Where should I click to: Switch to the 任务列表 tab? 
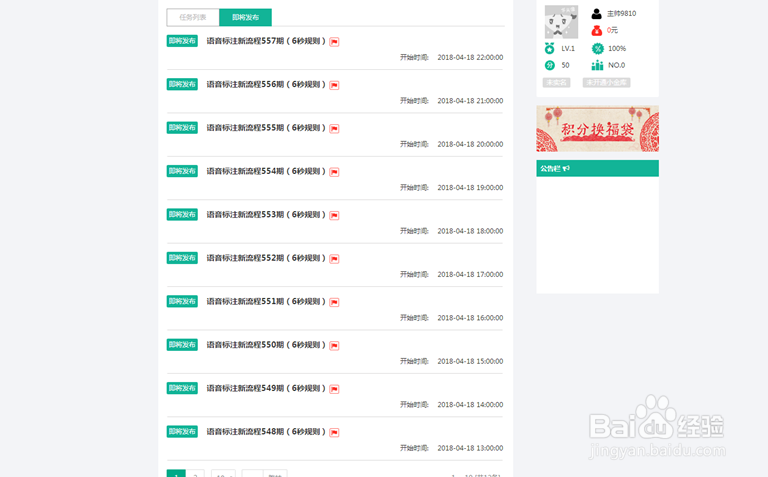point(192,17)
